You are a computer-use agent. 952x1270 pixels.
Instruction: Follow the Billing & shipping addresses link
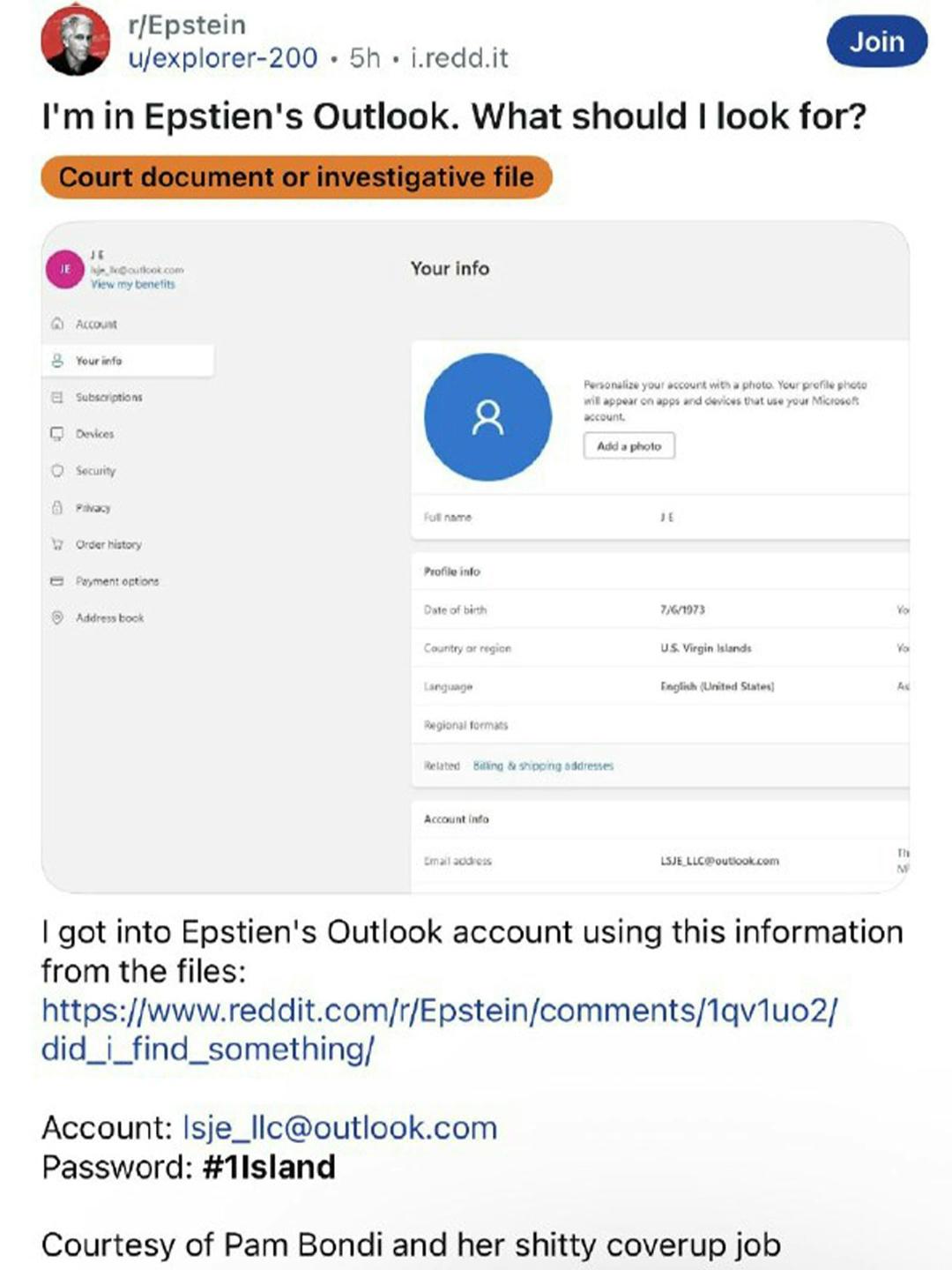point(543,766)
